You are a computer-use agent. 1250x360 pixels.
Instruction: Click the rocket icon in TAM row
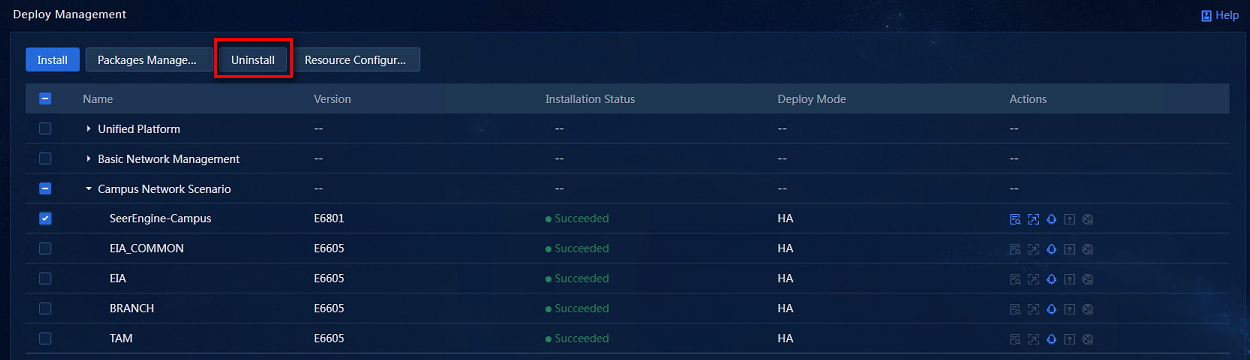point(1051,339)
